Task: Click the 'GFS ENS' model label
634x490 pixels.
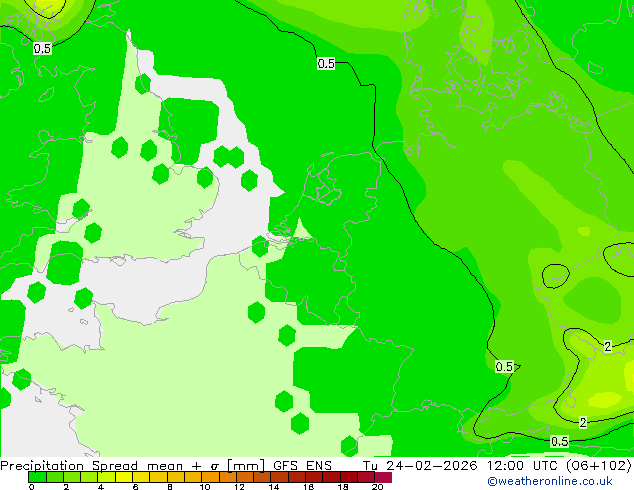Action: pos(302,465)
